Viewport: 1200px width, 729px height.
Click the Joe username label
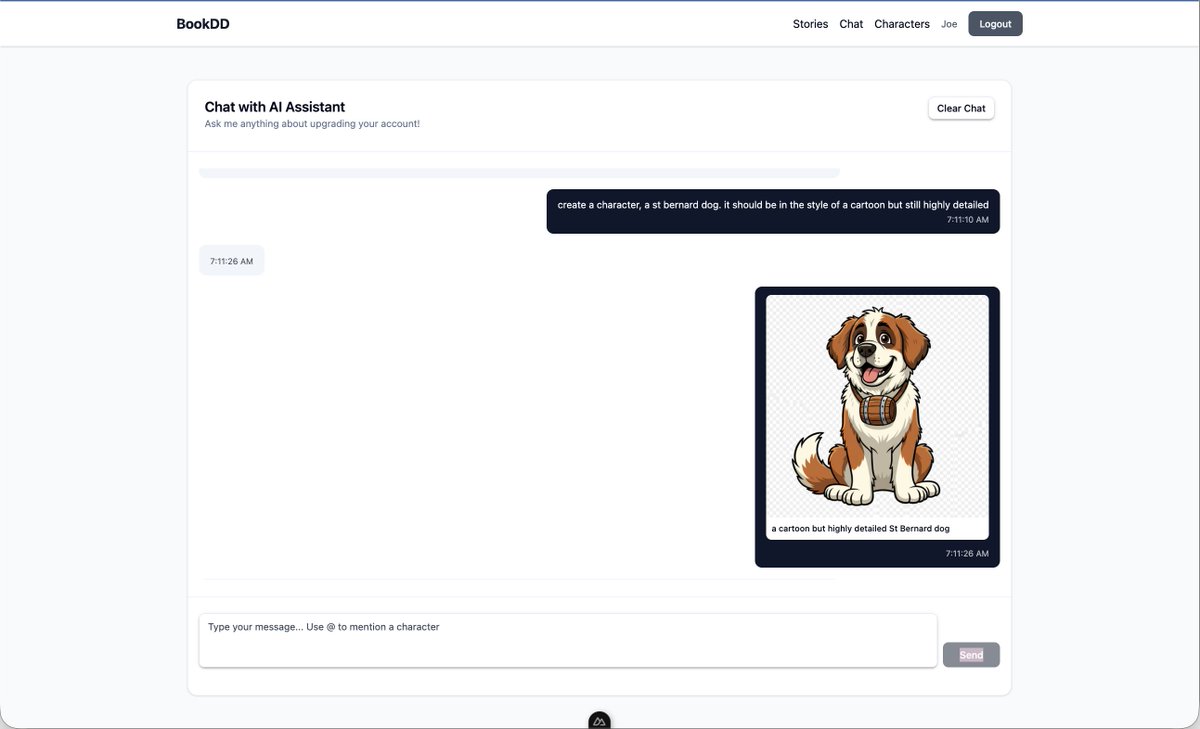[x=949, y=24]
